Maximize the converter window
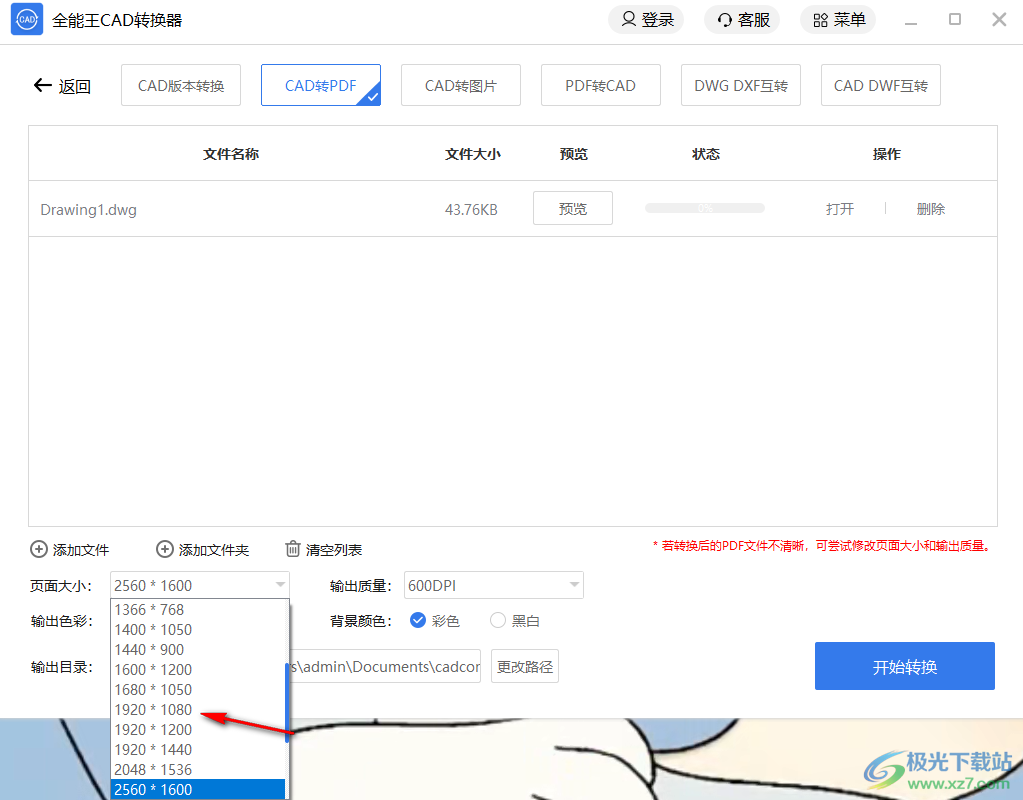Screen dimensions: 1023x800 (x=954, y=20)
